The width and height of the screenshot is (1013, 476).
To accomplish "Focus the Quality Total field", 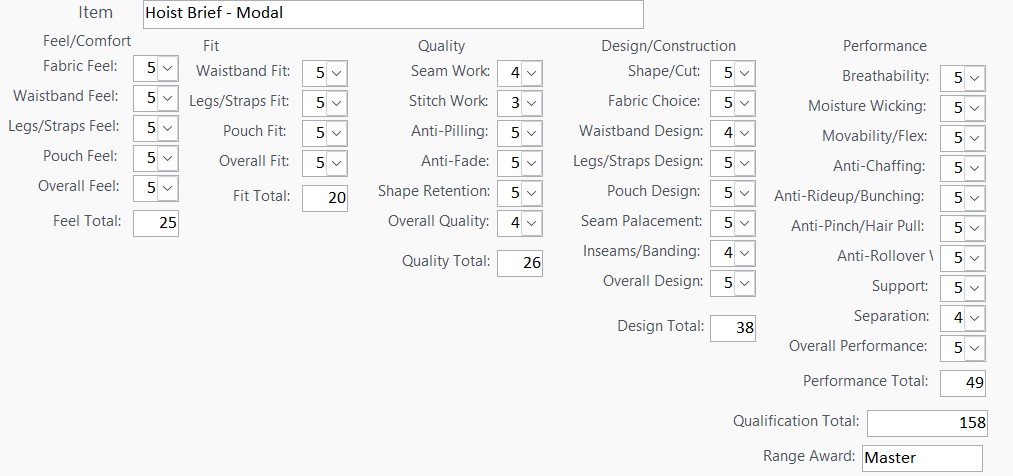I will coord(519,263).
